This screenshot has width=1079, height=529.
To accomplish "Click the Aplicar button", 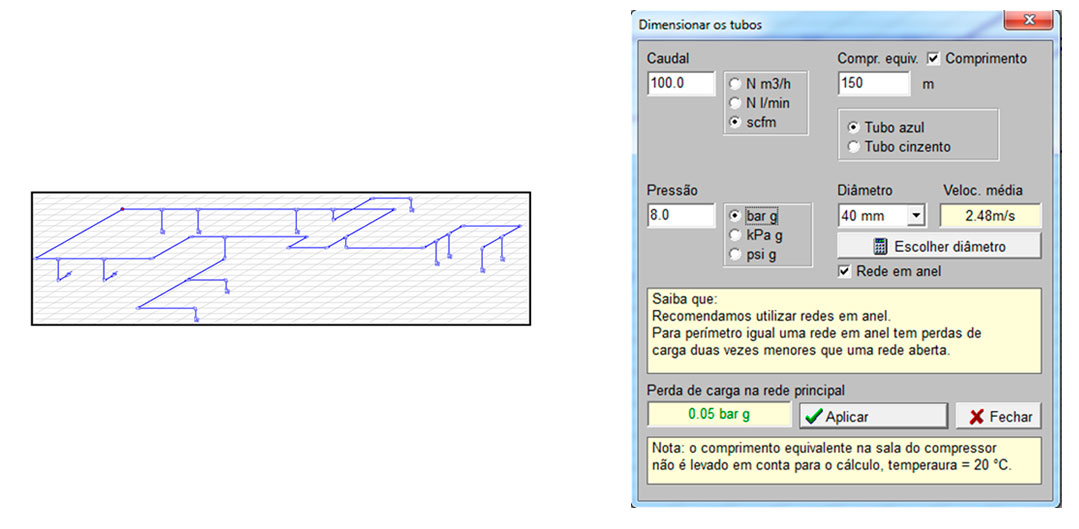I will click(873, 416).
